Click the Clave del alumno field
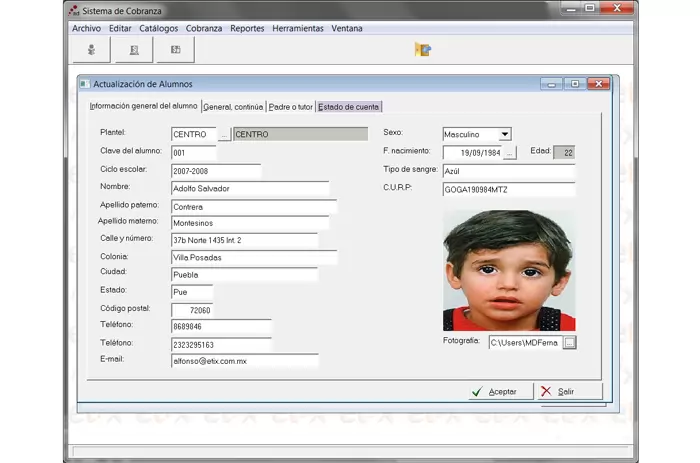 tap(194, 153)
